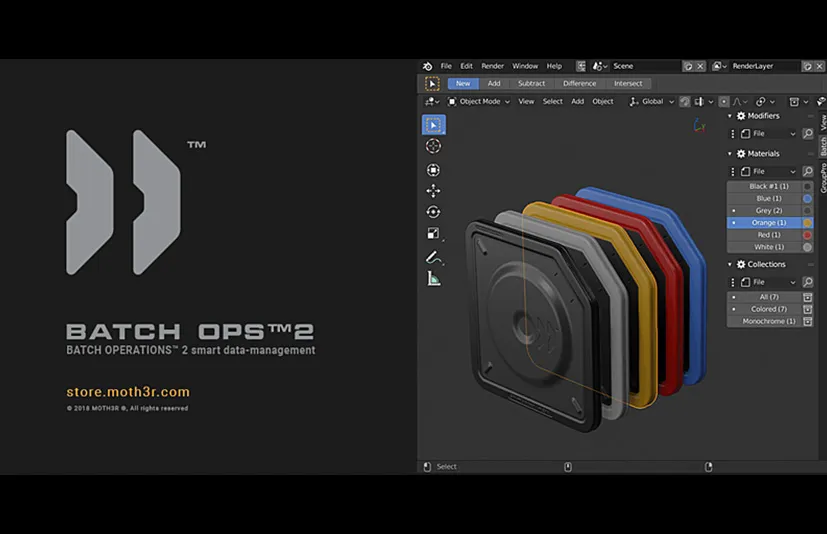Click search icon in Modifiers panel
This screenshot has height=534, width=827.
click(807, 134)
